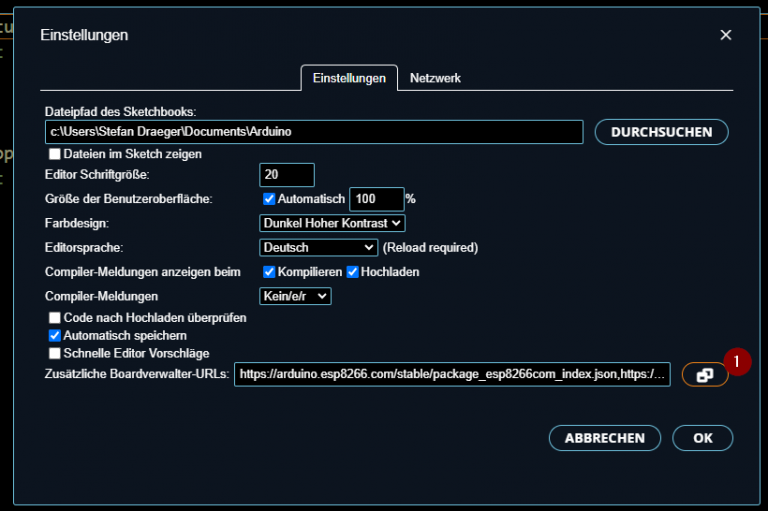
Task: Enable 'Dateien im Sketch zeigen' checkbox
Action: 55,154
